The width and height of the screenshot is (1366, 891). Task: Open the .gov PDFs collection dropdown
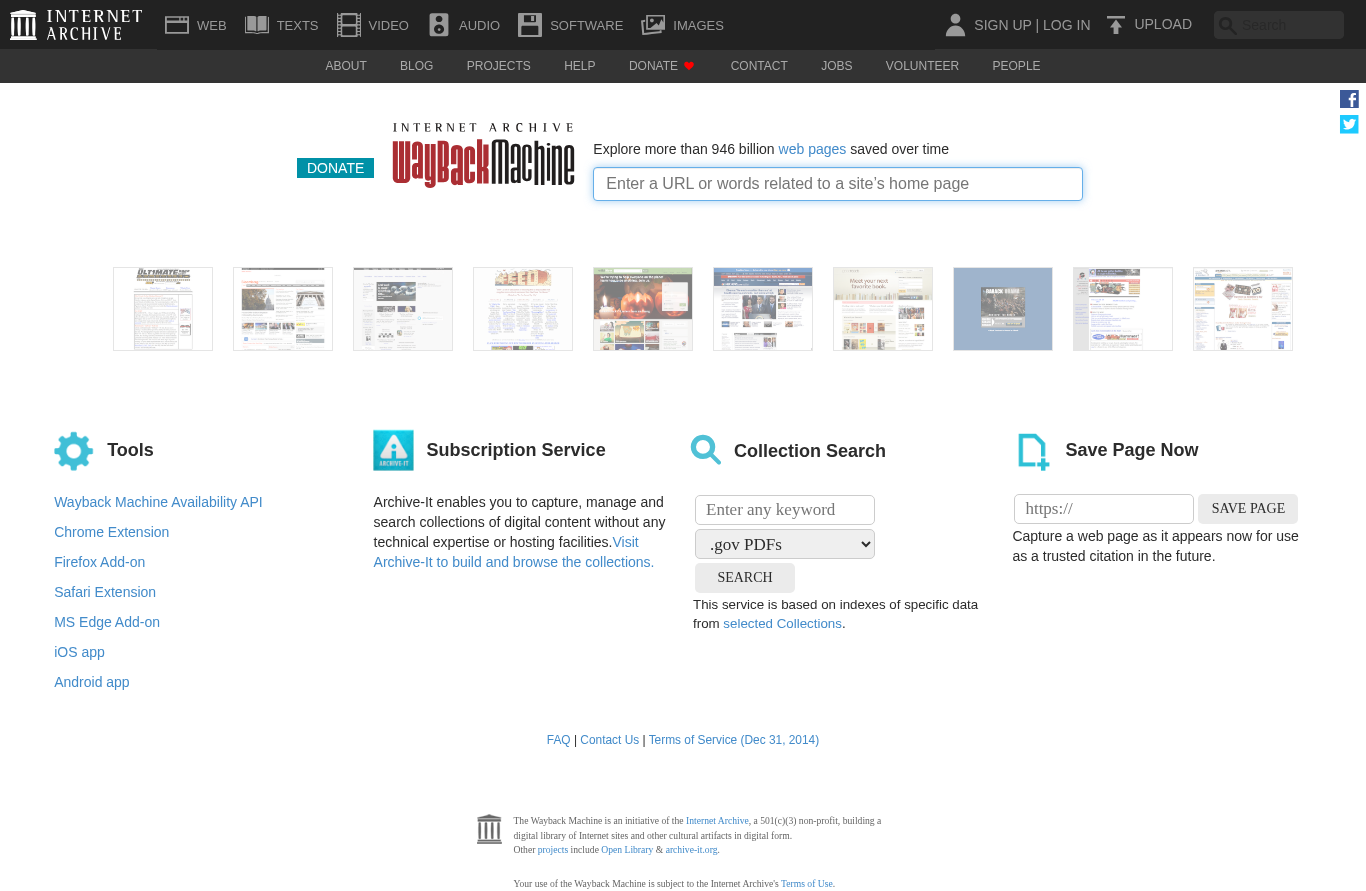[785, 544]
